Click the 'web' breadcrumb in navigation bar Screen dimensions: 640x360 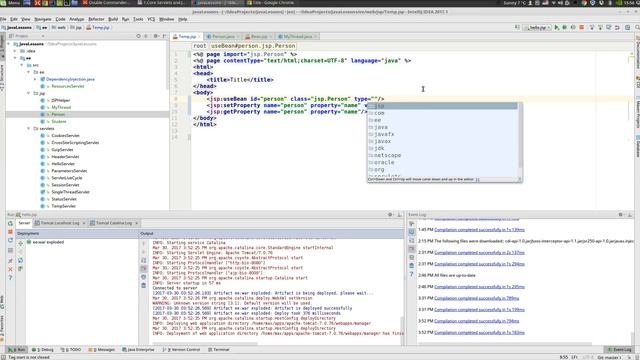[x=59, y=28]
